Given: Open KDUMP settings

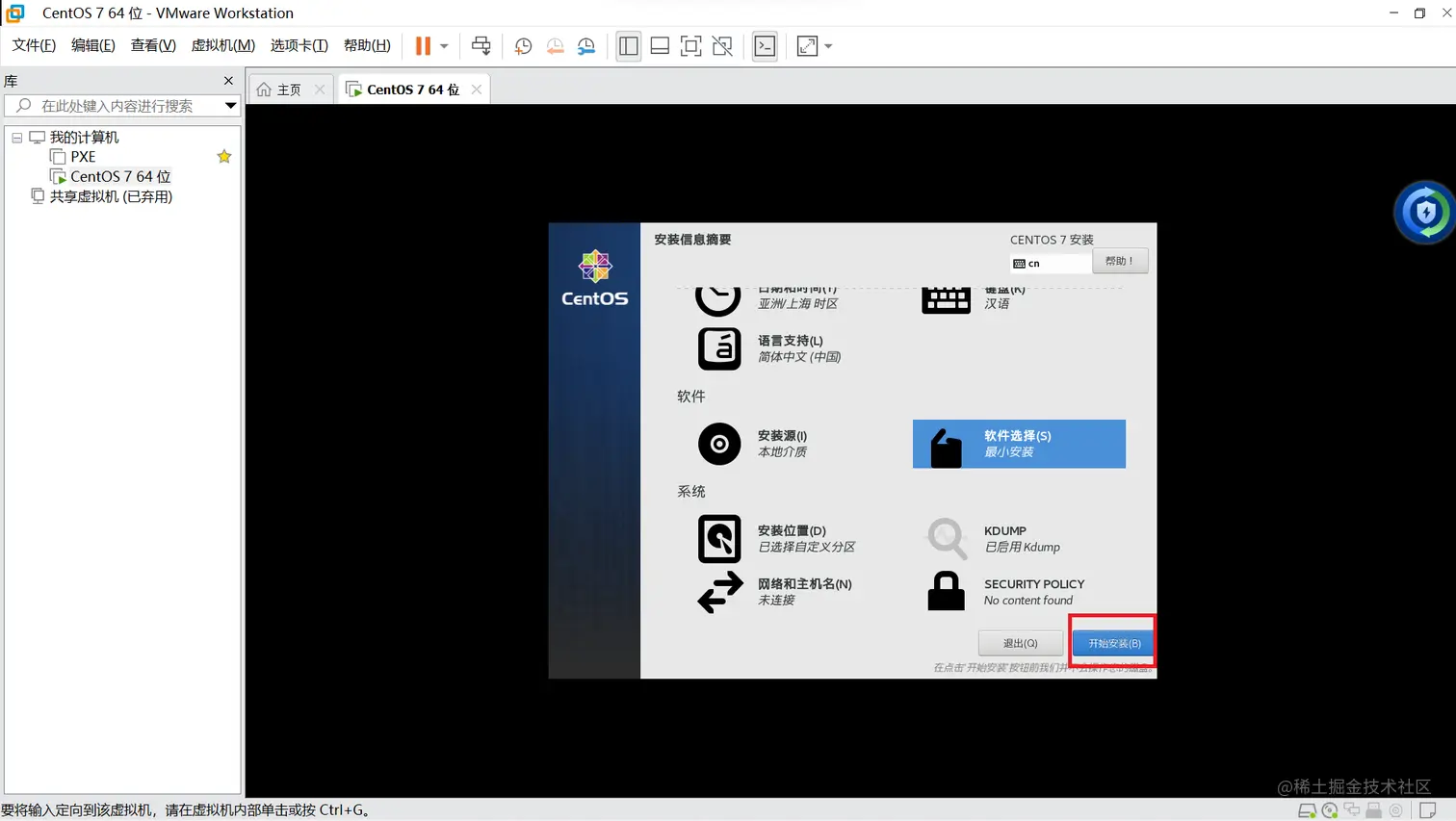Looking at the screenshot, I should click(994, 538).
